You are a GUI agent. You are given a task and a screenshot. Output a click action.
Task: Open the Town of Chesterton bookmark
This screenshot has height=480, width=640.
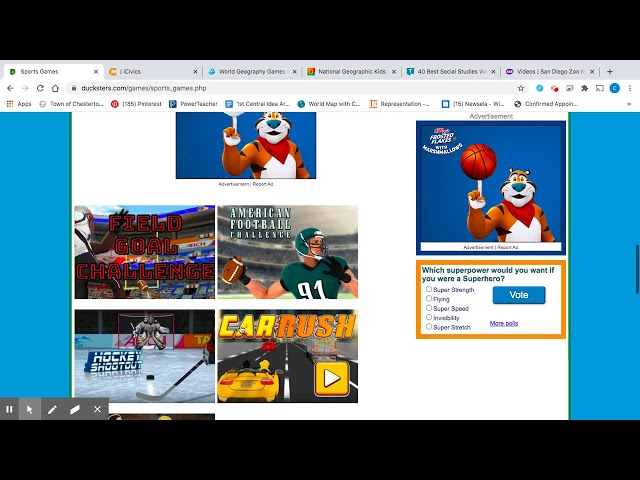click(71, 104)
